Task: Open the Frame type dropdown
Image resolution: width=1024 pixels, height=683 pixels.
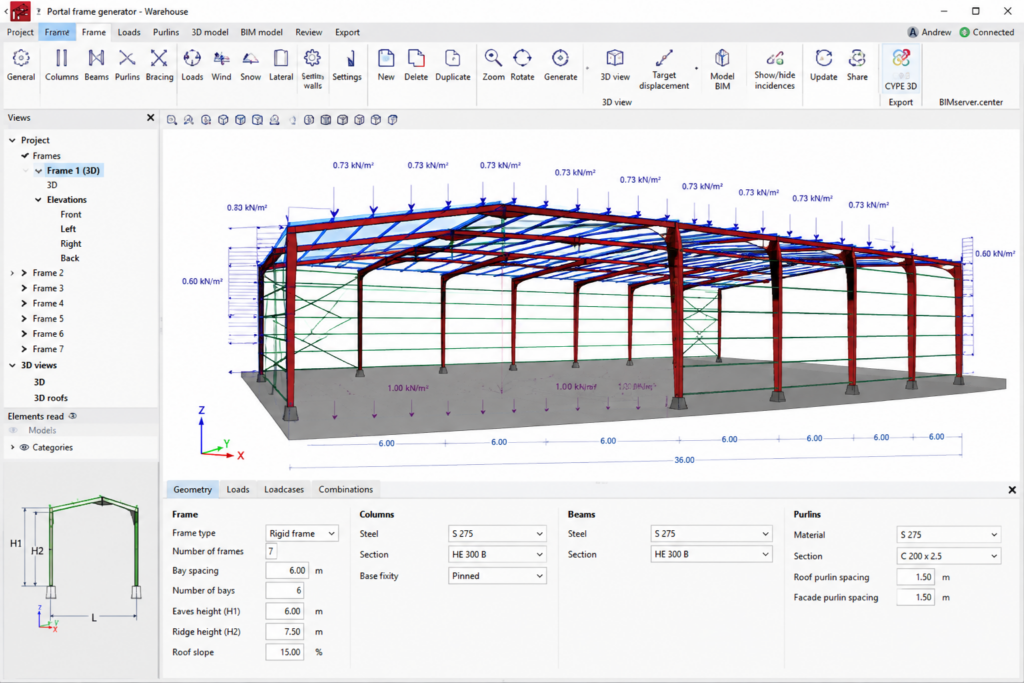Action: coord(302,533)
